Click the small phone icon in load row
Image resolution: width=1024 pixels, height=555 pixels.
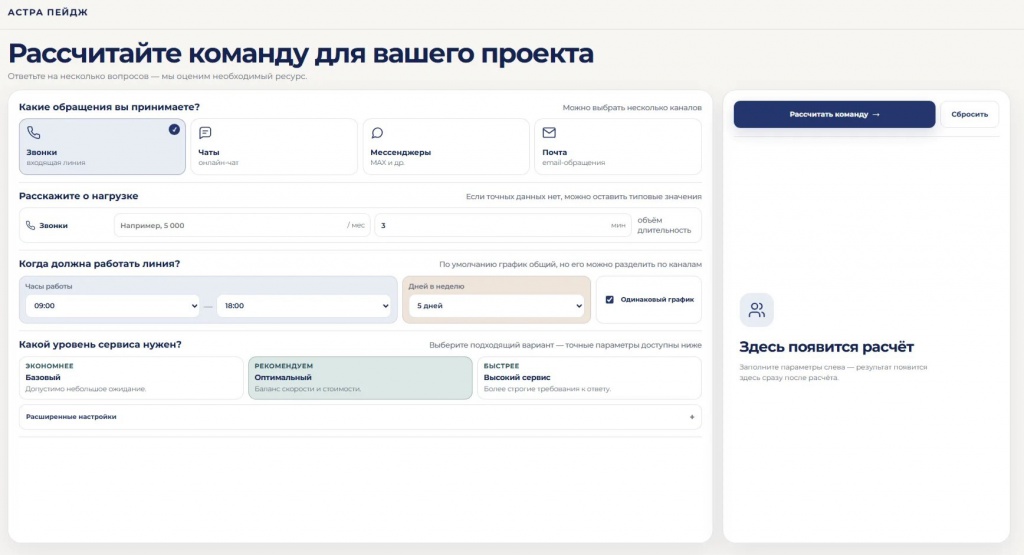pyautogui.click(x=30, y=225)
